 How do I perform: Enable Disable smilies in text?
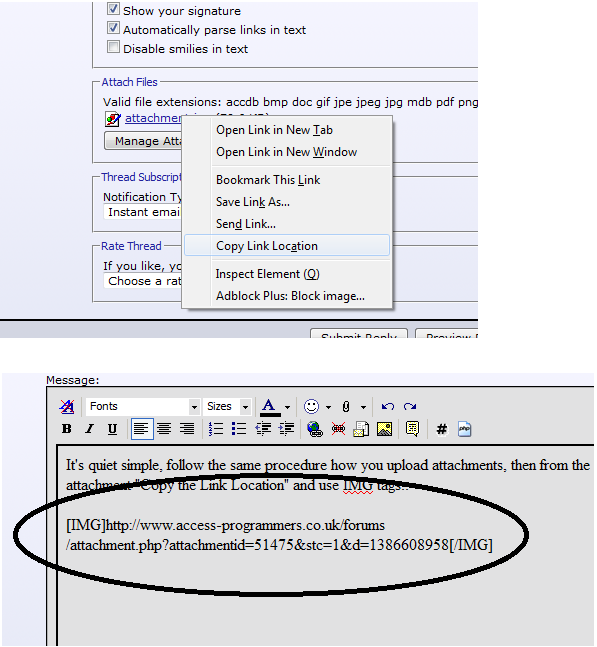tap(113, 47)
